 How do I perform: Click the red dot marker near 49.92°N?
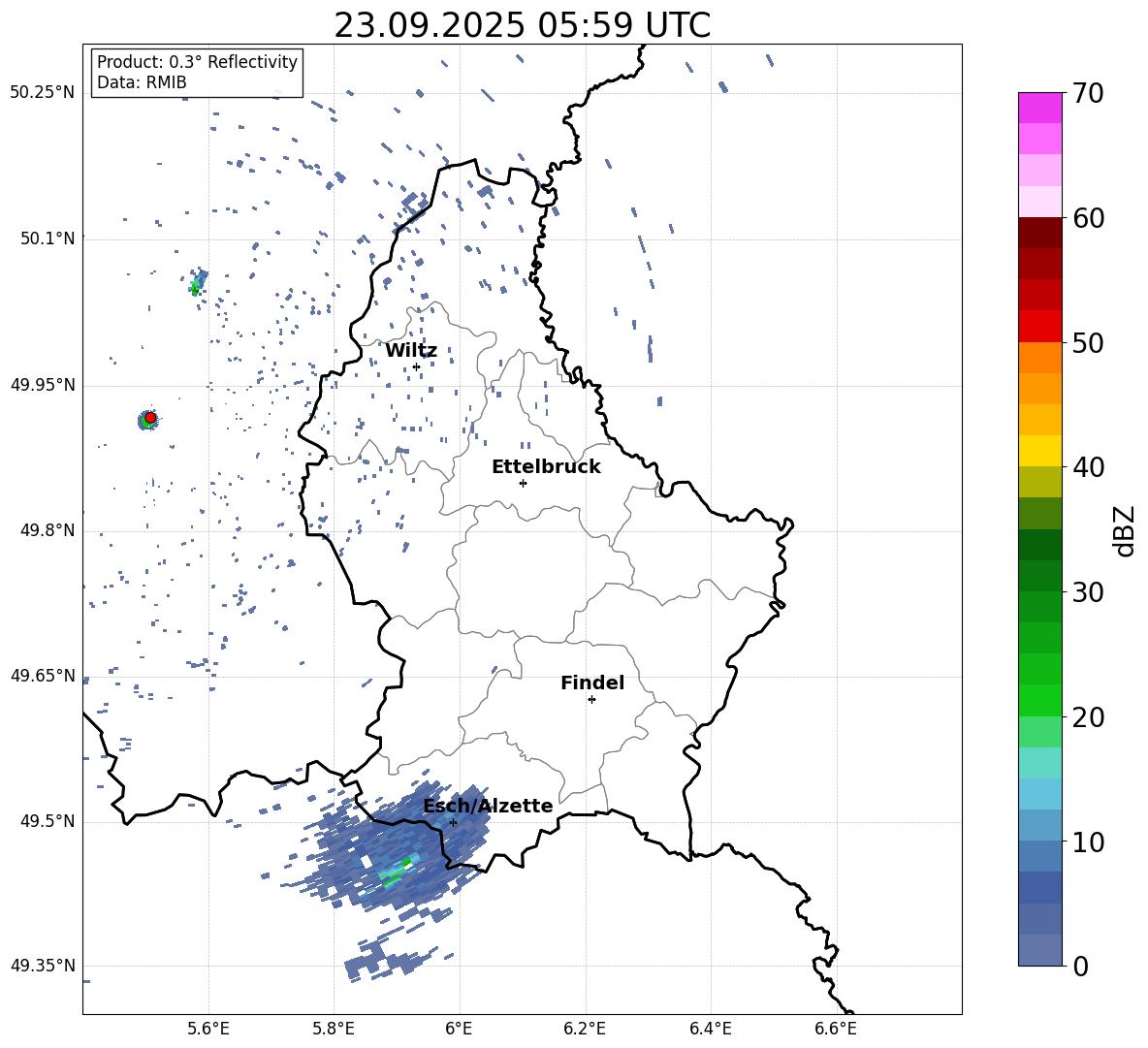tap(150, 418)
